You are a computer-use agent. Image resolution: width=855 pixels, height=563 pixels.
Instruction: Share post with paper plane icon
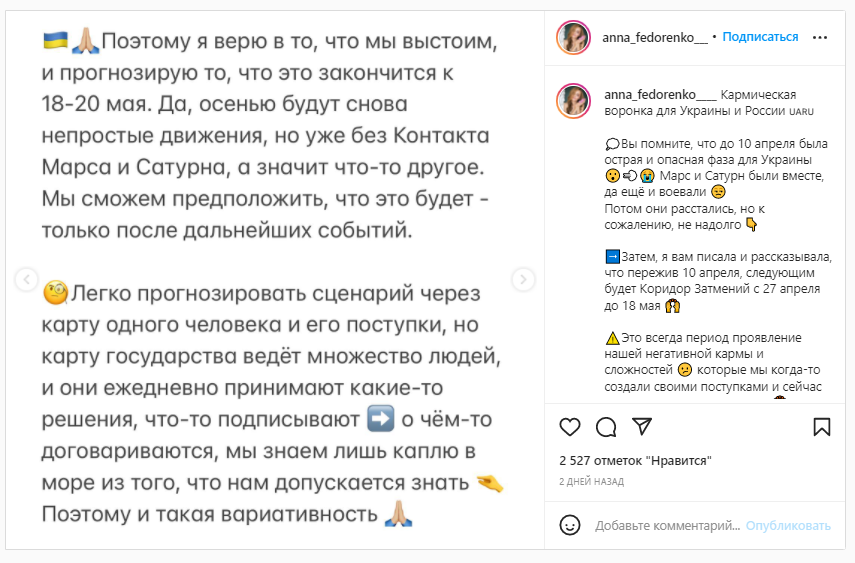click(642, 427)
